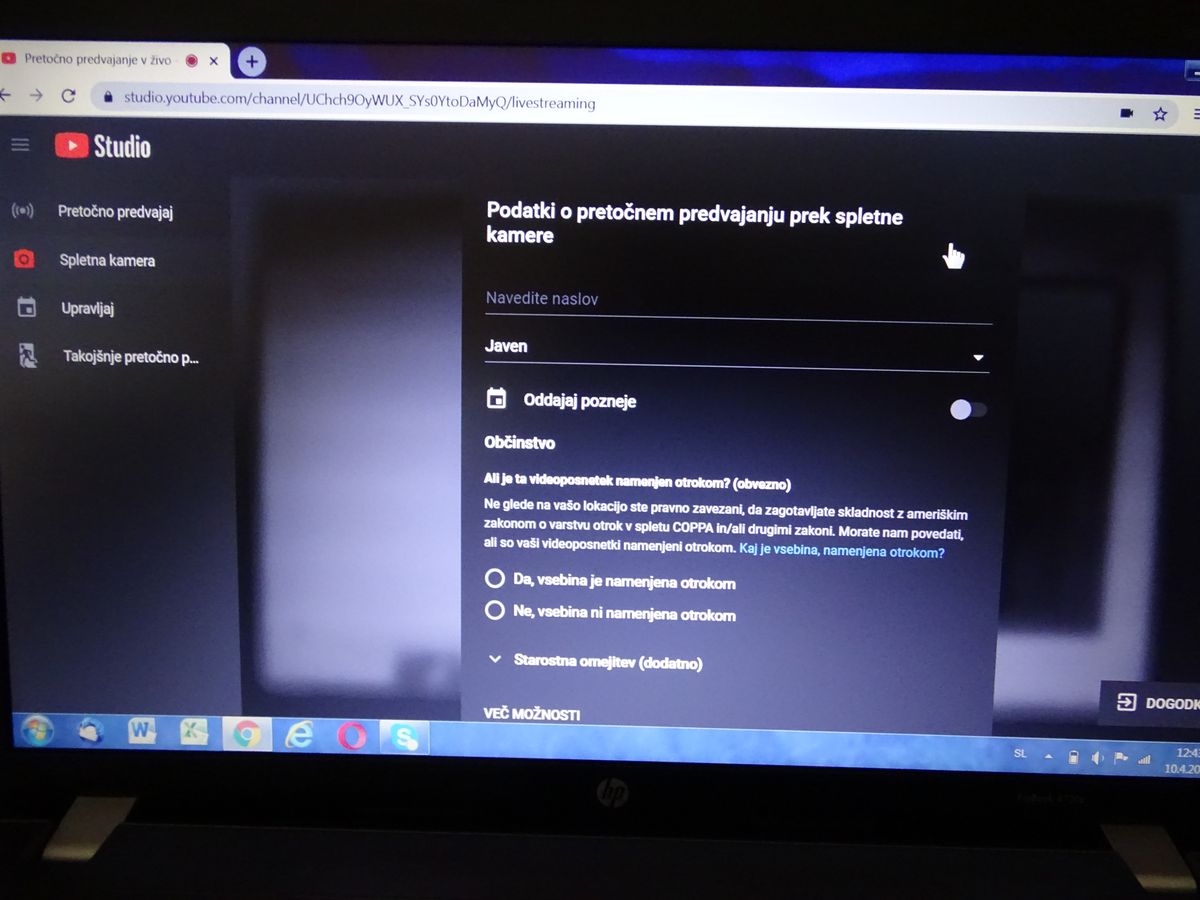The width and height of the screenshot is (1200, 900).
Task: Click the browser reload icon
Action: coord(68,96)
